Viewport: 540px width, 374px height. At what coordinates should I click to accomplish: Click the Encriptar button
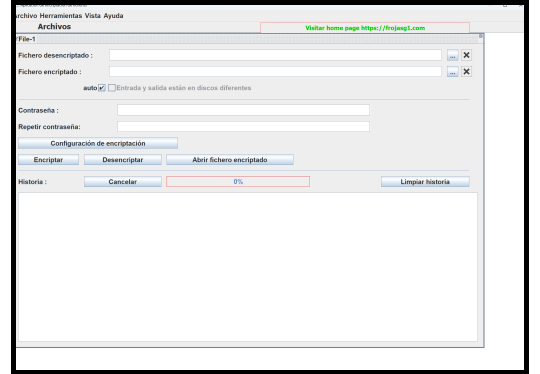point(48,160)
